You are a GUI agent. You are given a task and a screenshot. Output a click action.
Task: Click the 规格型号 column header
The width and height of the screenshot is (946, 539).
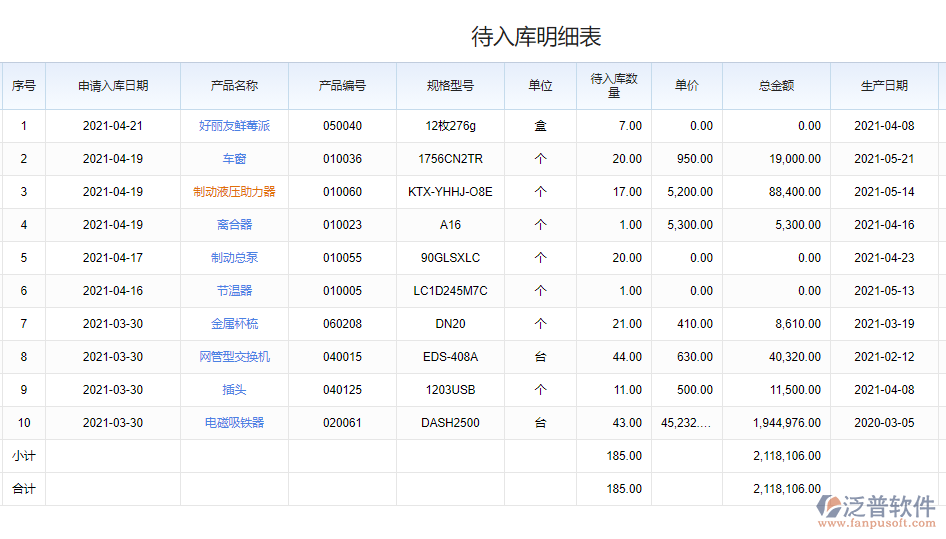(450, 86)
